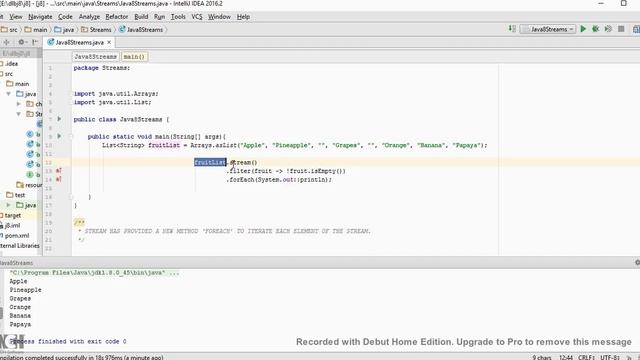Select External Libraries in project tree
640x360 pixels.
click(x=20, y=246)
